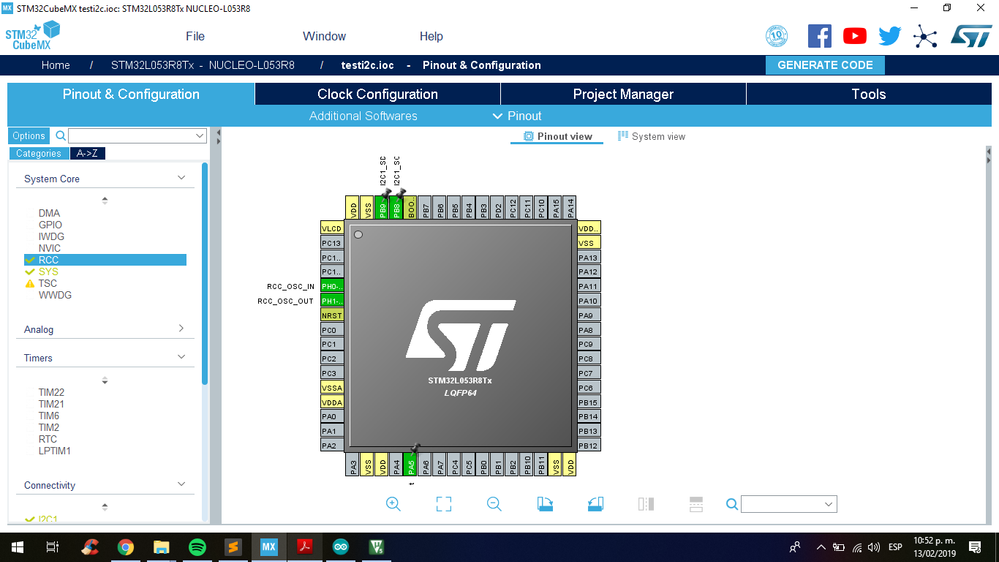Open the Adobe Acrobat taskbar icon
Screen dimensions: 999x562
tap(305, 547)
